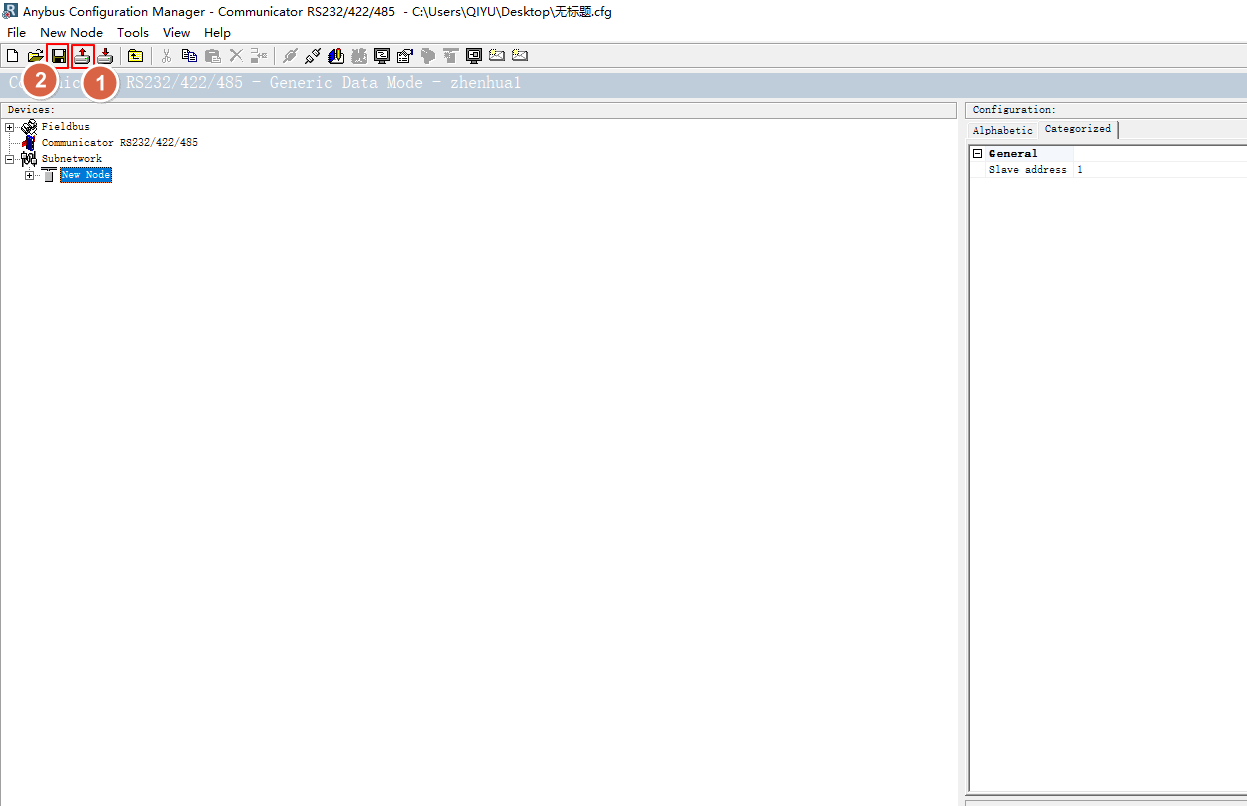Click the application icon in the title bar

[x=9, y=12]
